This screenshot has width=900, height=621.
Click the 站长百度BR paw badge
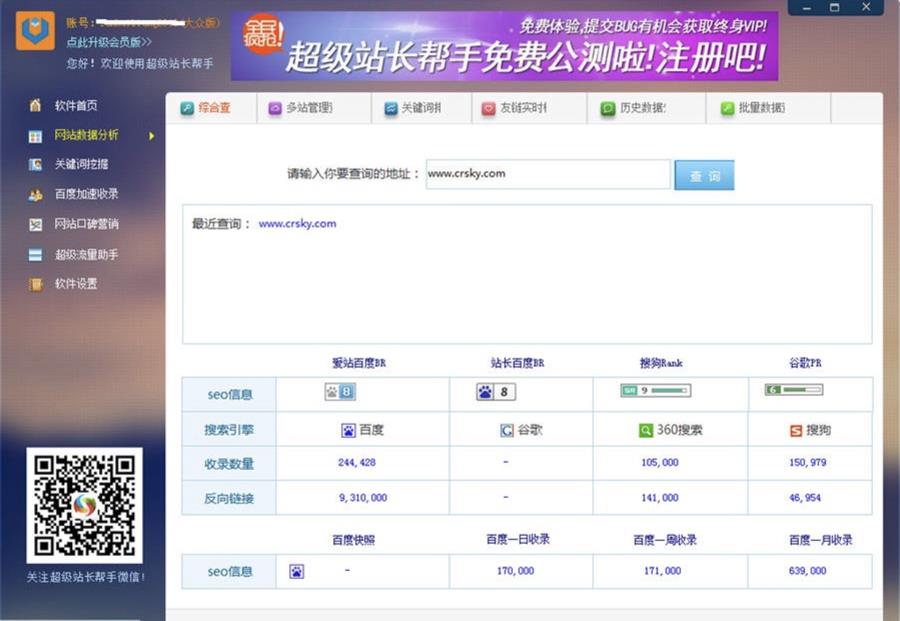(x=496, y=392)
